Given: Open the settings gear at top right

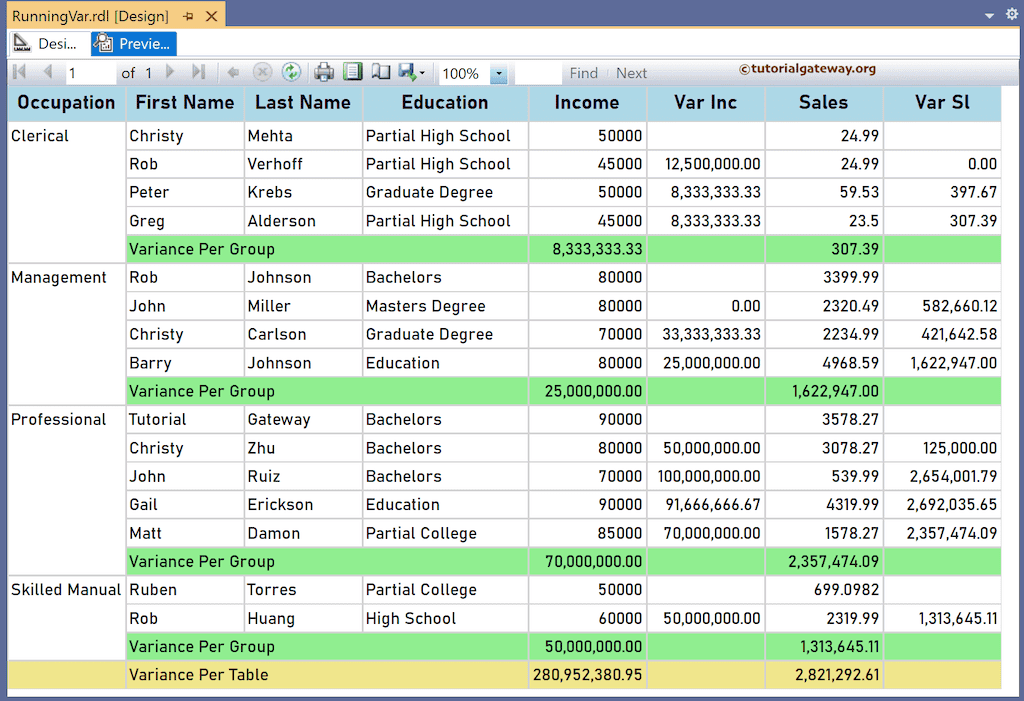Looking at the screenshot, I should 1009,15.
